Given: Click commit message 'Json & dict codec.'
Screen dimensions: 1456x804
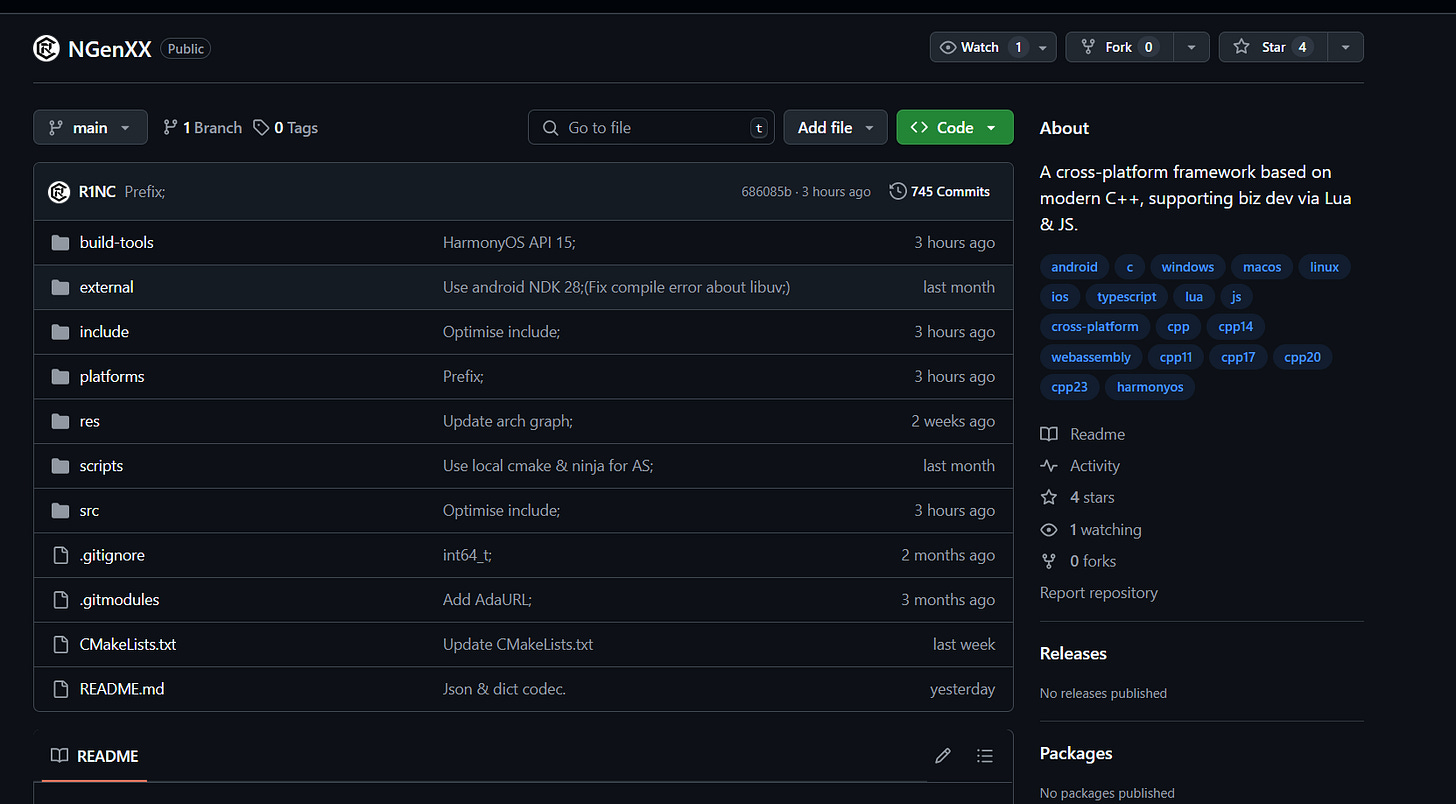Looking at the screenshot, I should (504, 689).
